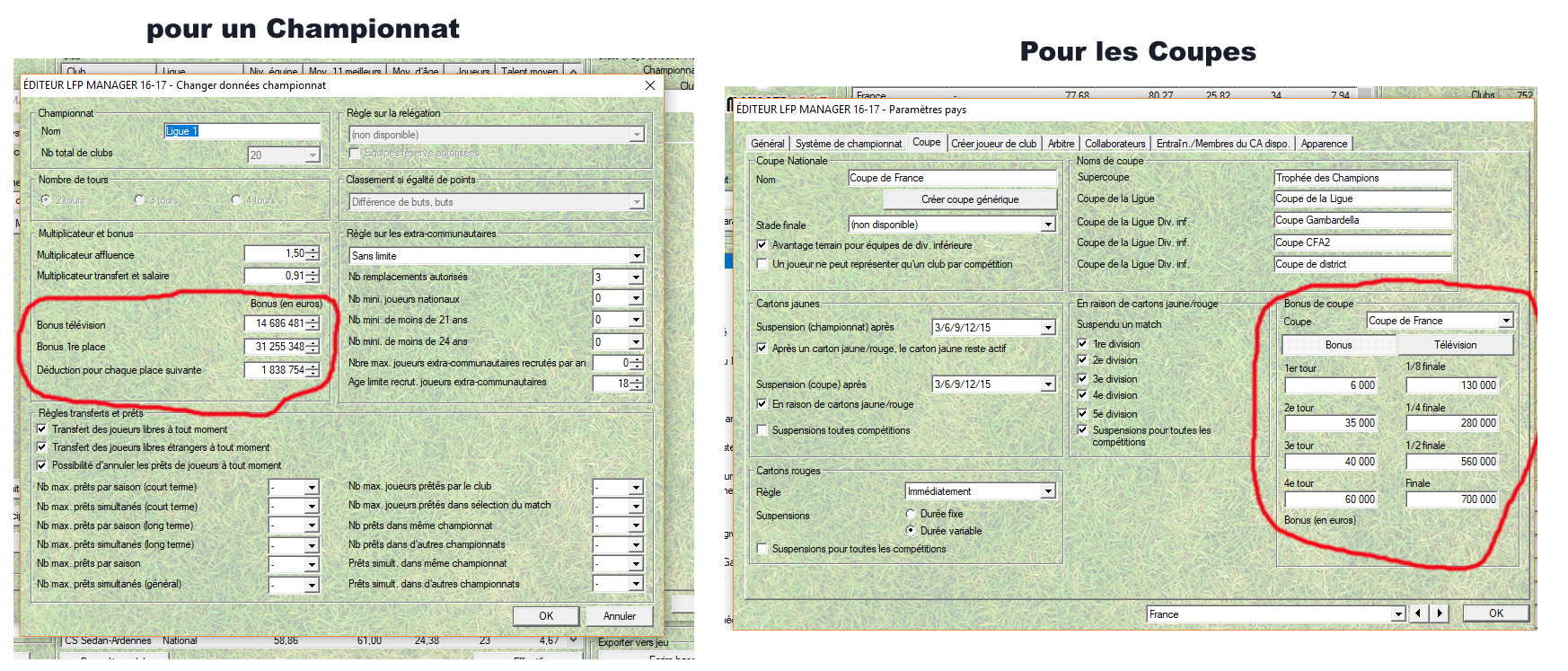Edit the Coupe Gambardella field
This screenshot has height=671, width=1568.
[x=1363, y=220]
